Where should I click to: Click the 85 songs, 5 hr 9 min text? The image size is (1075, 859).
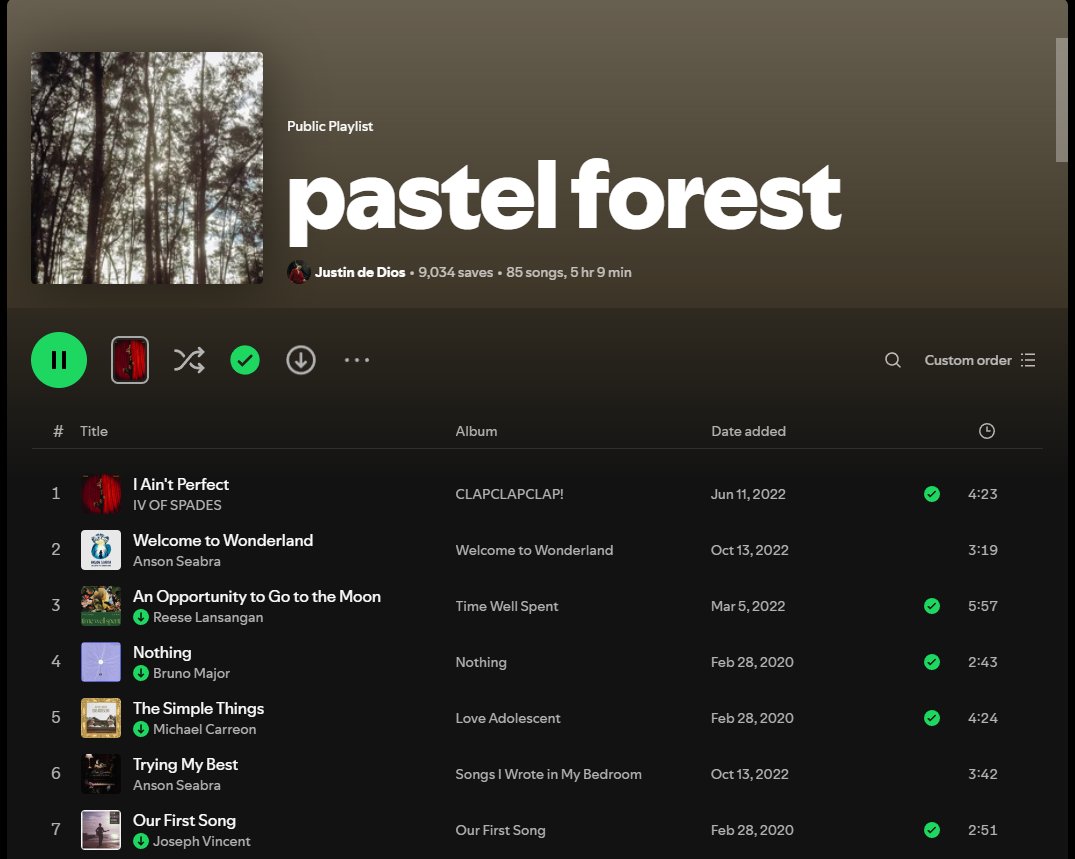(x=569, y=272)
